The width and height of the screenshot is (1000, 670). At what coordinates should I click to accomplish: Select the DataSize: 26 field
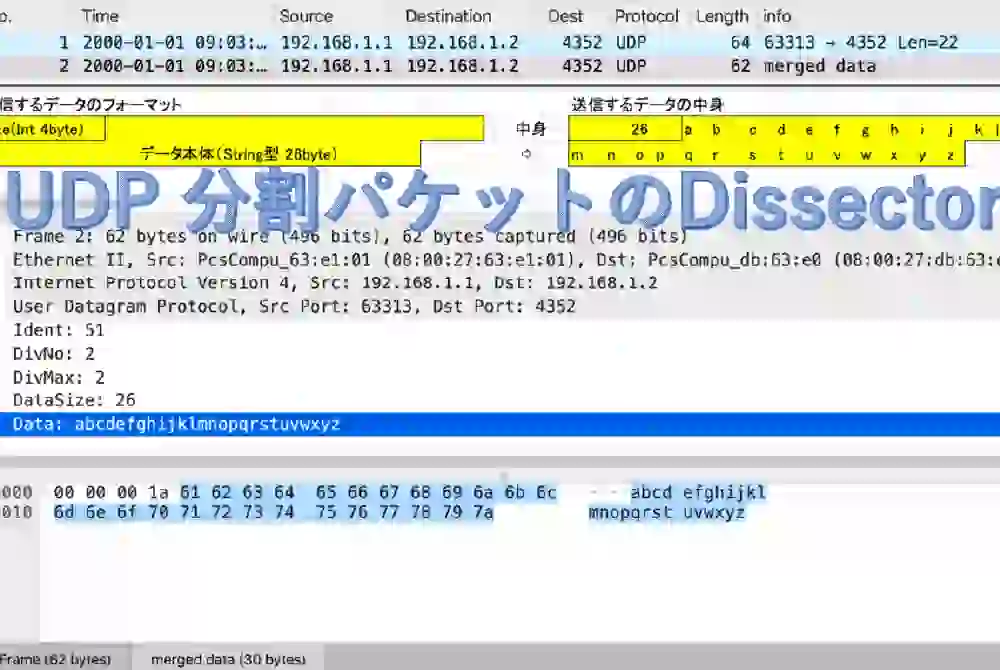[74, 400]
